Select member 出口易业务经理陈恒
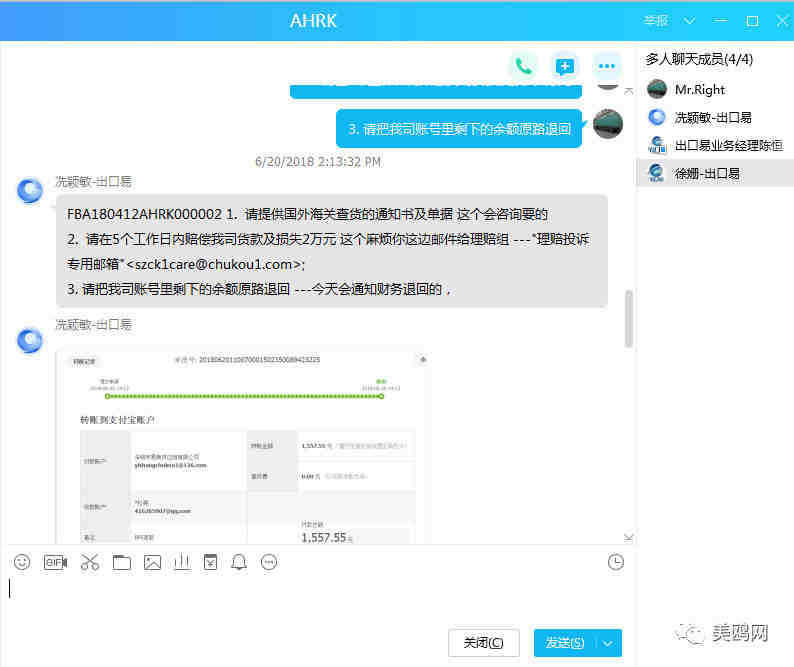Viewport: 794px width, 667px height. click(x=715, y=146)
